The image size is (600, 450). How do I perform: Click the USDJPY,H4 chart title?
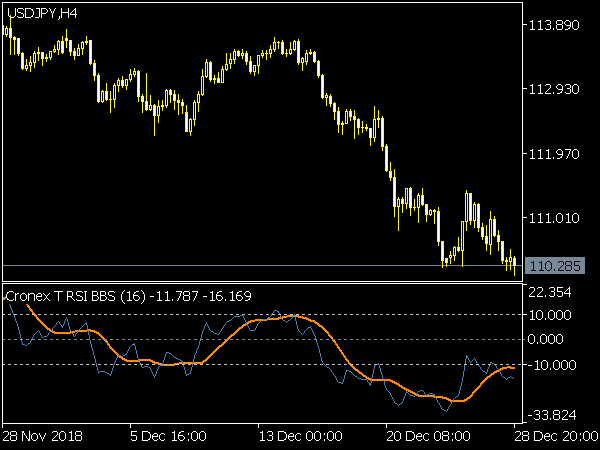[42, 14]
